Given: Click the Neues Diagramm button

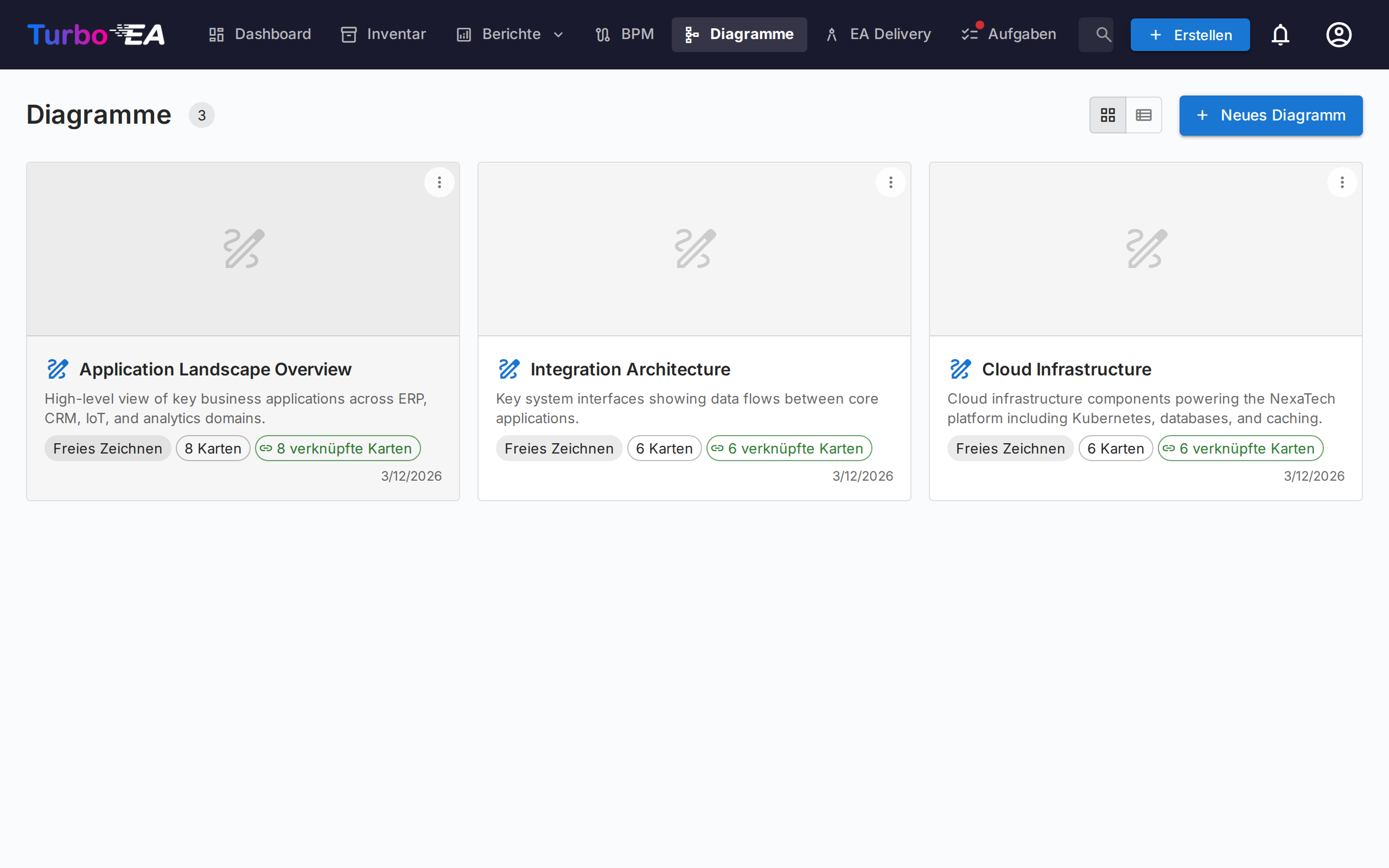Looking at the screenshot, I should click(x=1271, y=116).
